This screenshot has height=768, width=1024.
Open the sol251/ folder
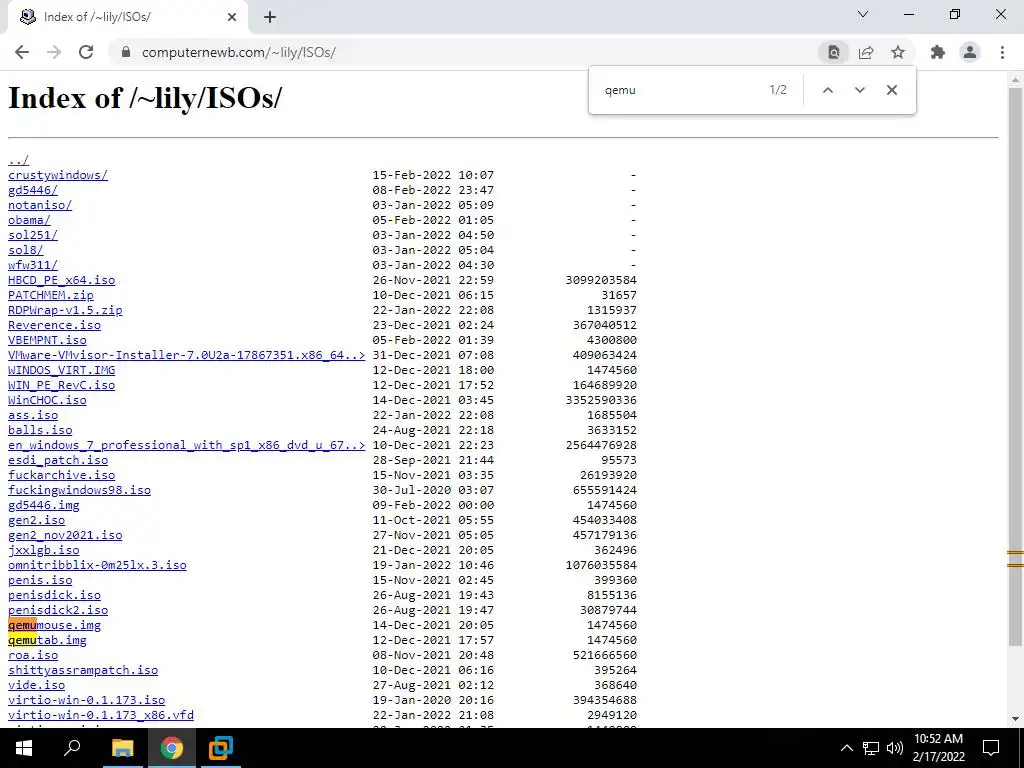point(33,235)
